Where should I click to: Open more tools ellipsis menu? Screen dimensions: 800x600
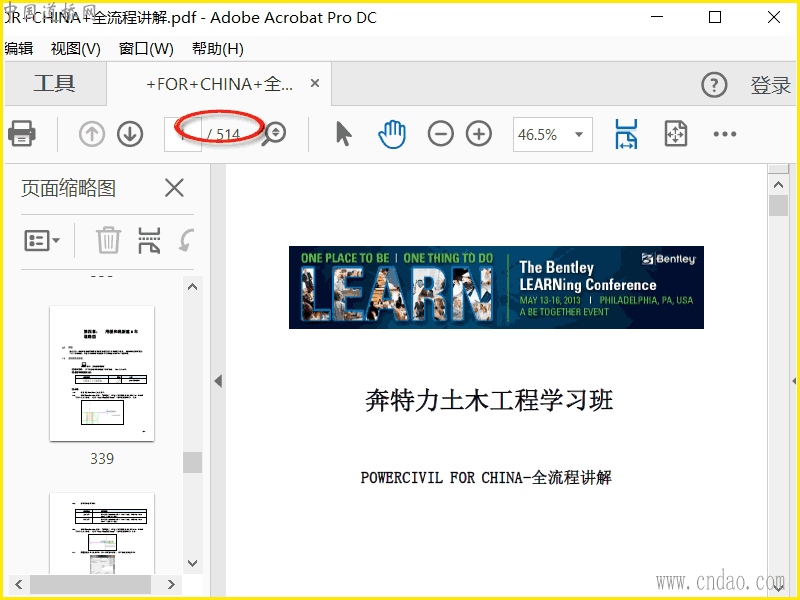point(724,134)
